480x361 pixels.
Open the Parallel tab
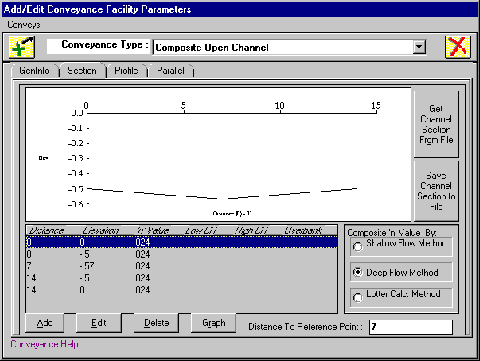pos(171,71)
